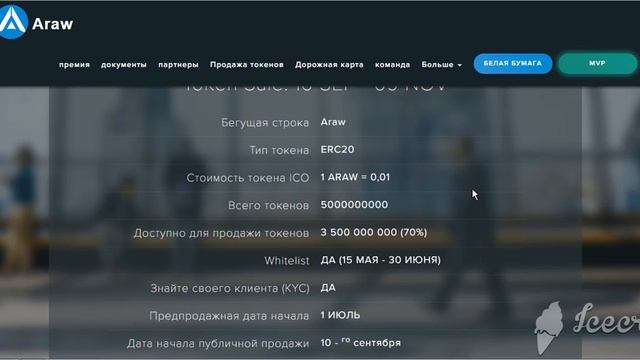This screenshot has width=640, height=360.
Task: Click the Araw logo icon
Action: (x=12, y=22)
